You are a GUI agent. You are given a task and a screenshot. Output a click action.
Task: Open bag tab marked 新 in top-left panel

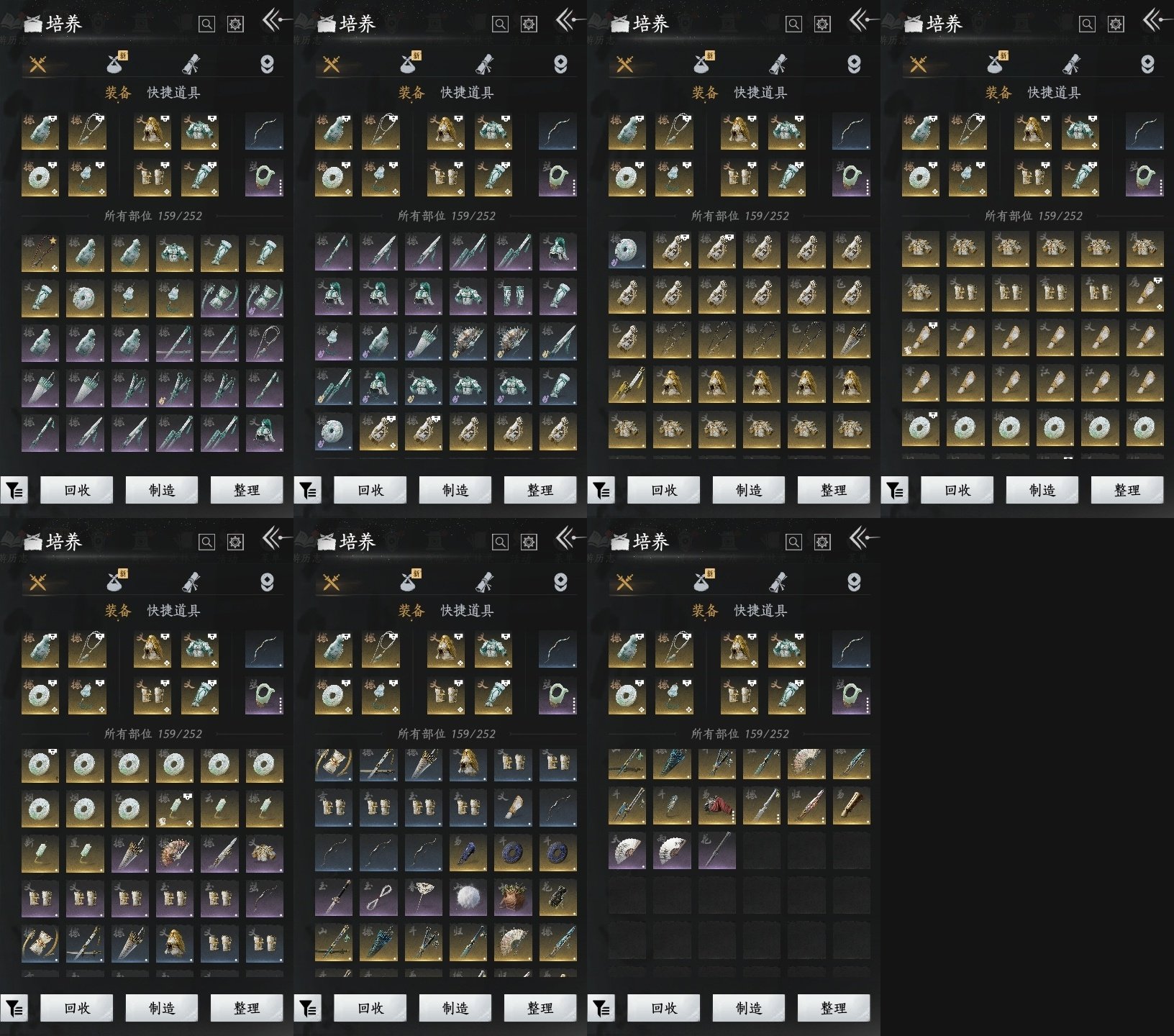click(115, 63)
